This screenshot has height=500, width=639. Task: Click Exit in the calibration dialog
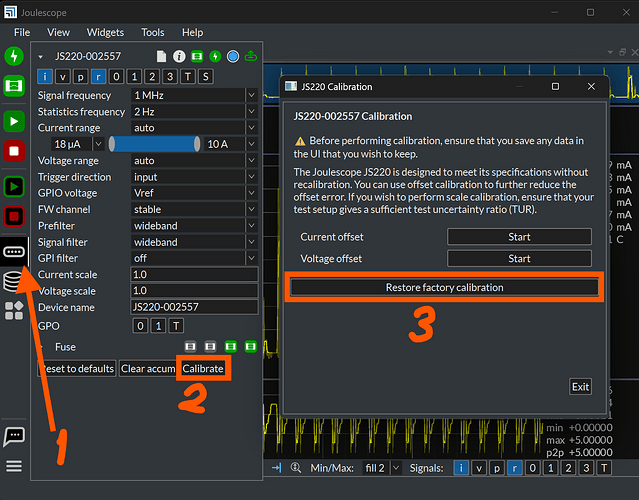pyautogui.click(x=580, y=386)
